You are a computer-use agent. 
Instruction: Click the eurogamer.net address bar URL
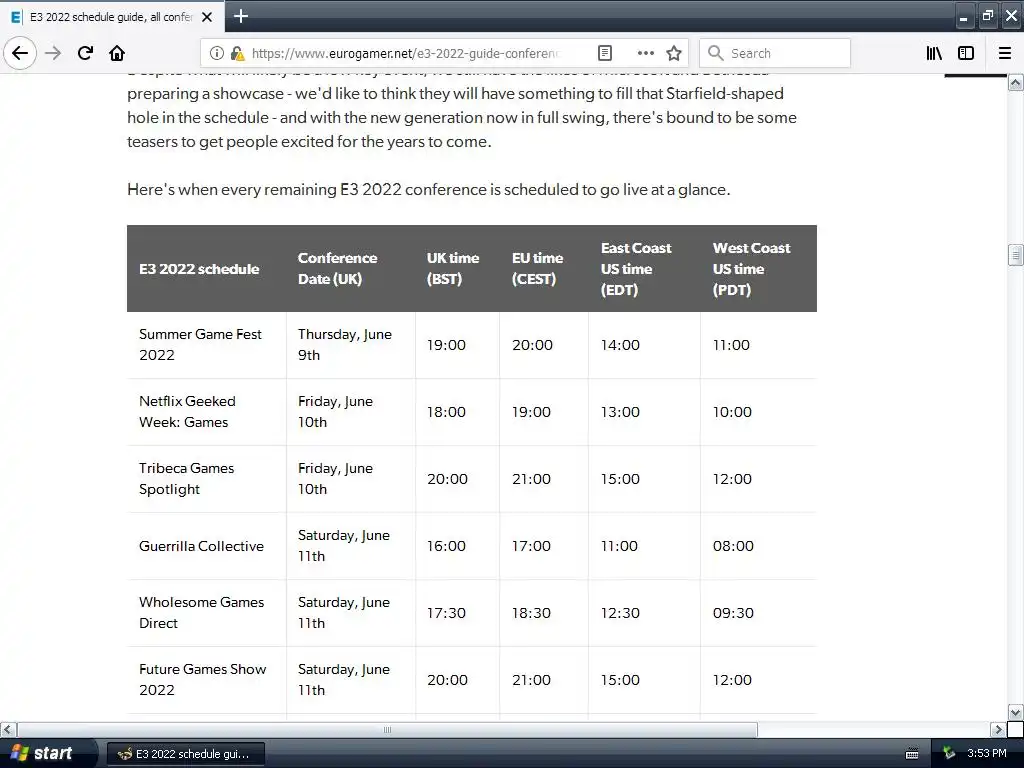pyautogui.click(x=405, y=53)
